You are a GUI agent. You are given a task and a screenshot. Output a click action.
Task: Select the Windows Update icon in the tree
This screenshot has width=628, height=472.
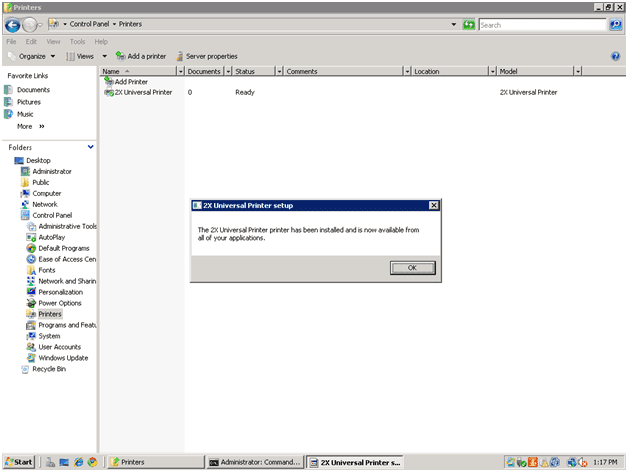pos(31,358)
